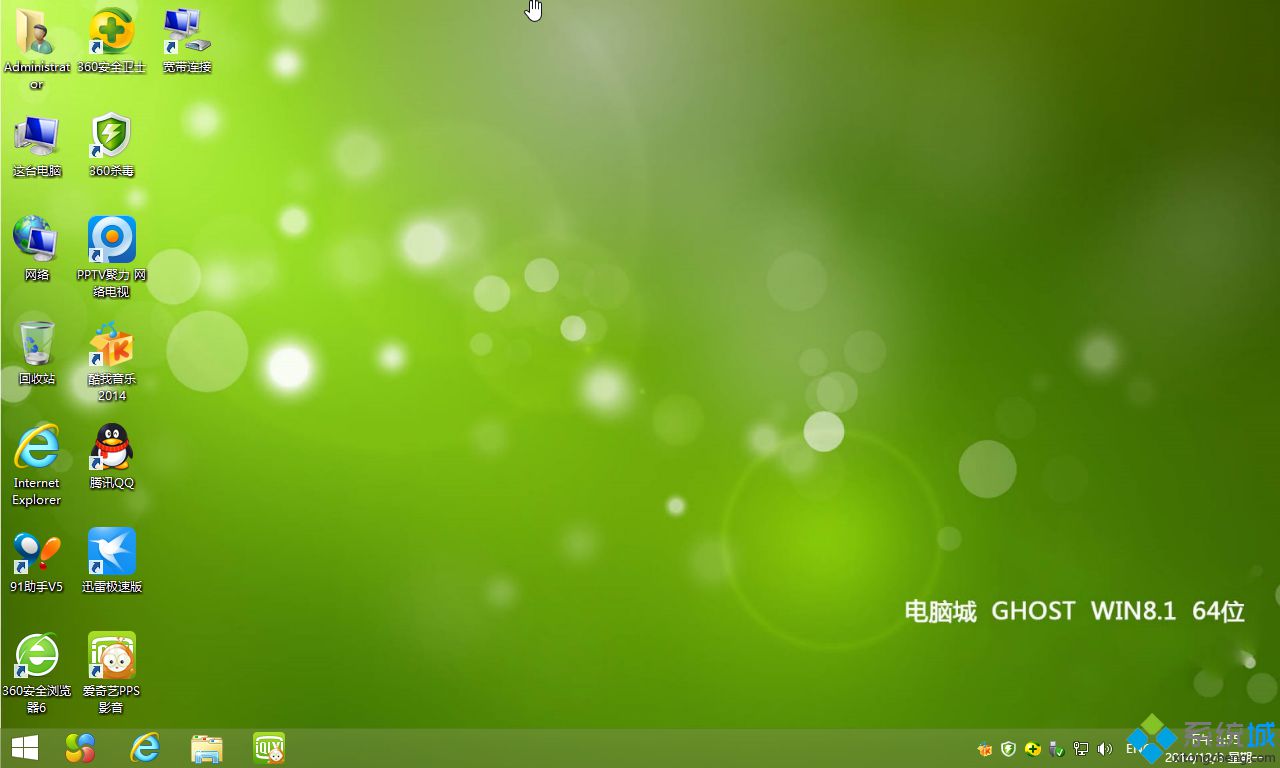The width and height of the screenshot is (1280, 768).
Task: Click the Windows Start button
Action: [x=24, y=748]
